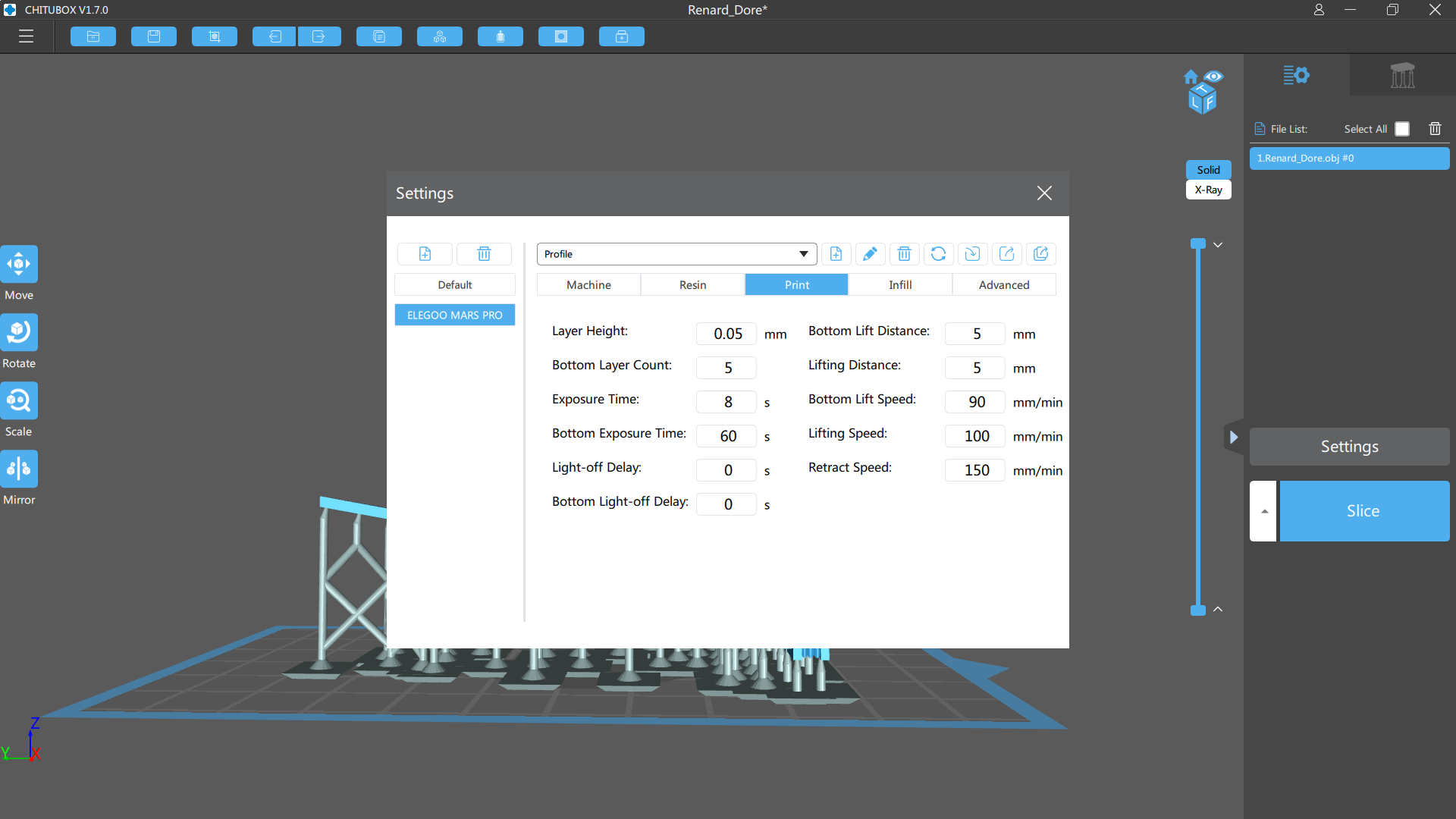Open the Profile dropdown
Screen dimensions: 1456x819
pyautogui.click(x=676, y=254)
